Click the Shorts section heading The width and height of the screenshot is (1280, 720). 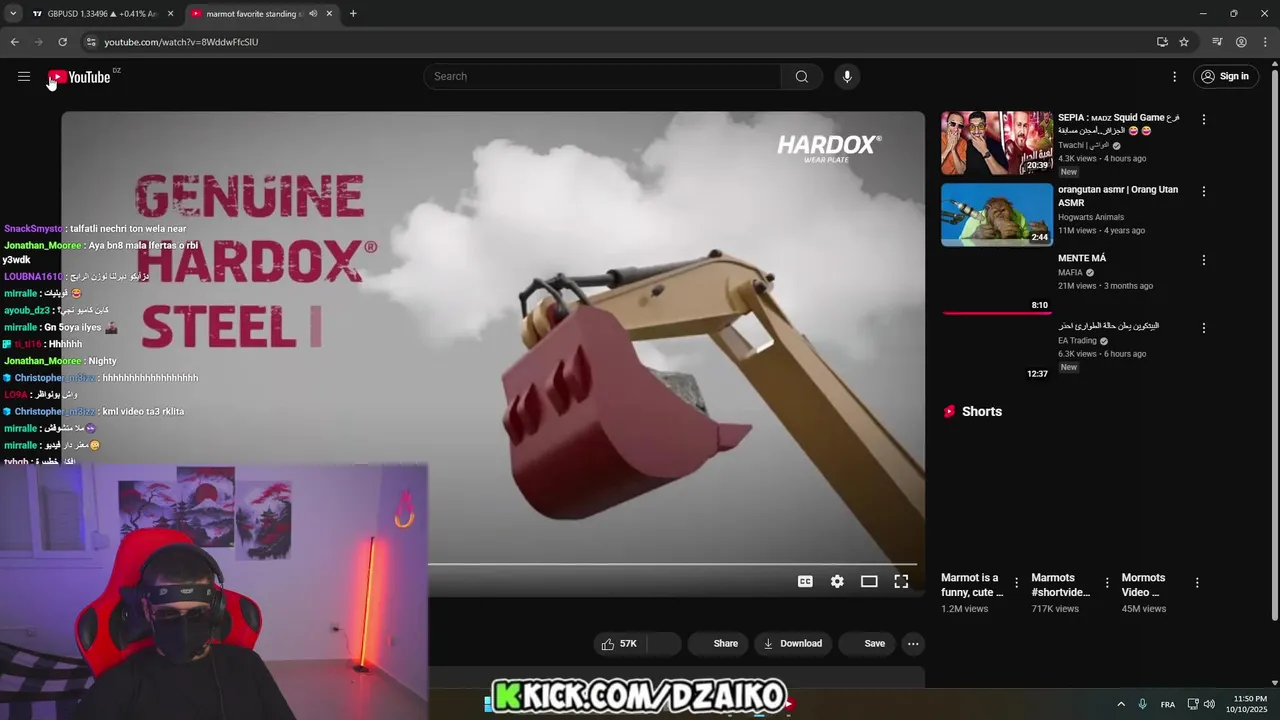tap(982, 412)
